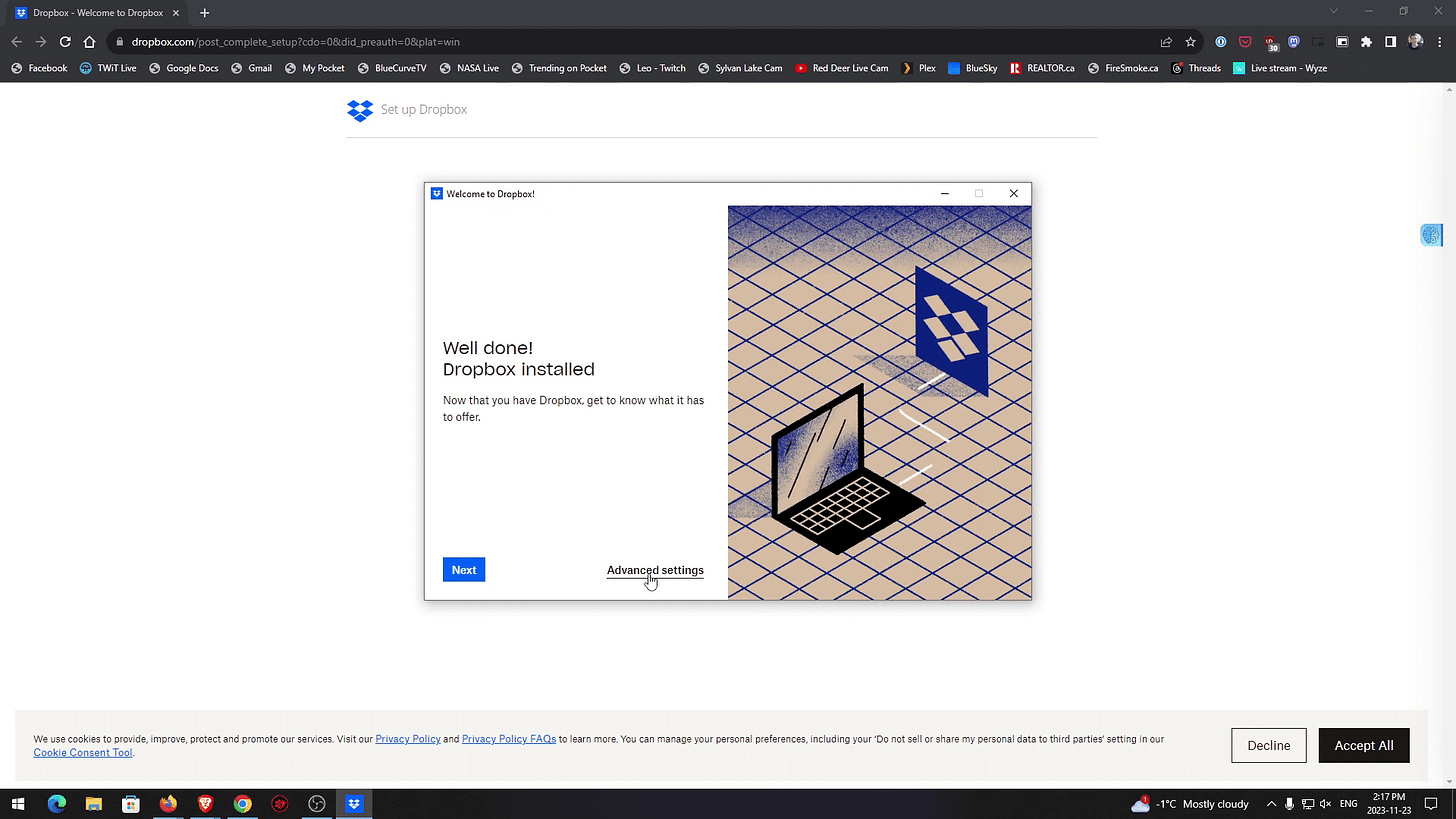Select the Dropbox - Welcome to Dropbox tab
1456x819 pixels.
click(98, 13)
